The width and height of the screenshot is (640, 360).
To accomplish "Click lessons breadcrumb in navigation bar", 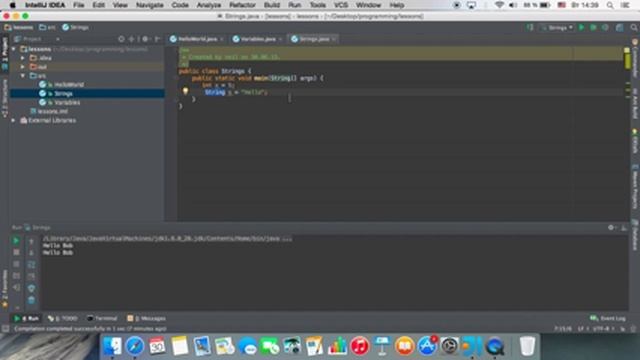I will click(x=19, y=27).
